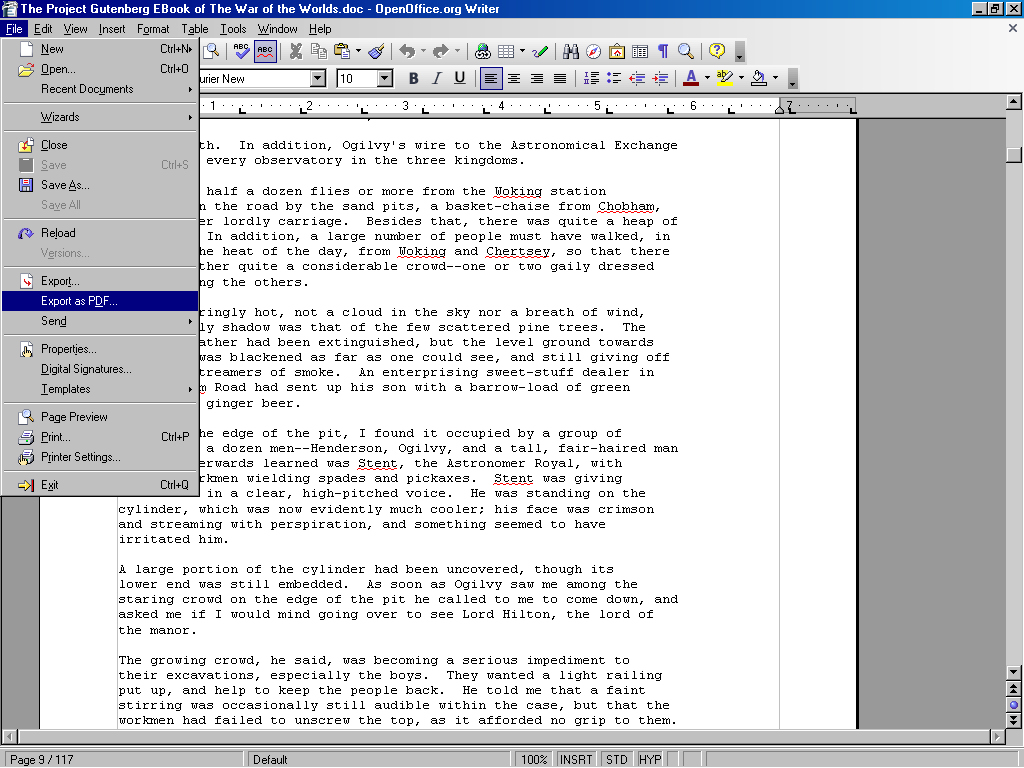Toggle nonprinting characters paragraph mark
The image size is (1024, 768).
click(x=662, y=51)
